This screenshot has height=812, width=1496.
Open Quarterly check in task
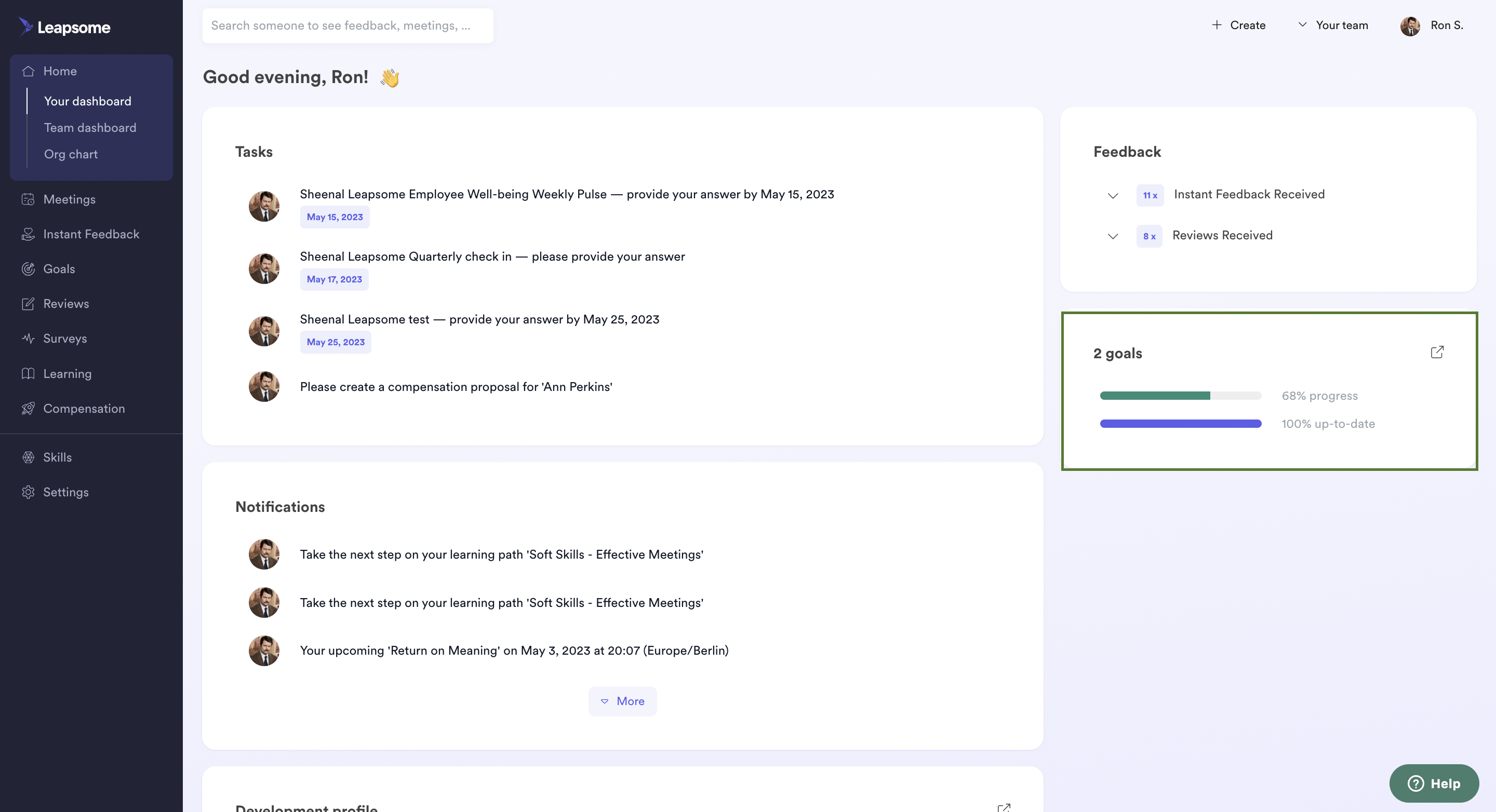tap(492, 256)
